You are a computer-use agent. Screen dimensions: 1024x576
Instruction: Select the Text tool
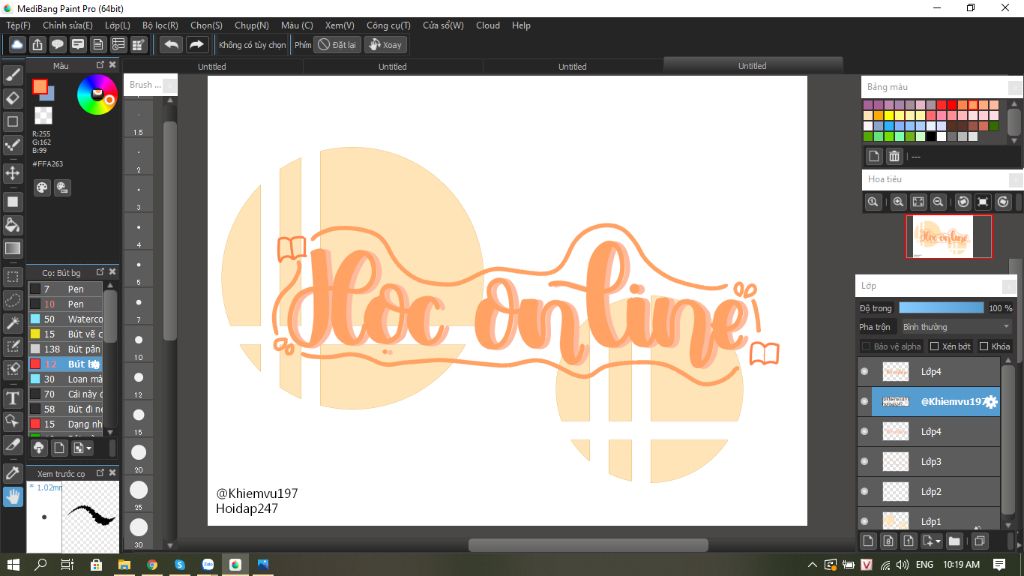point(12,398)
